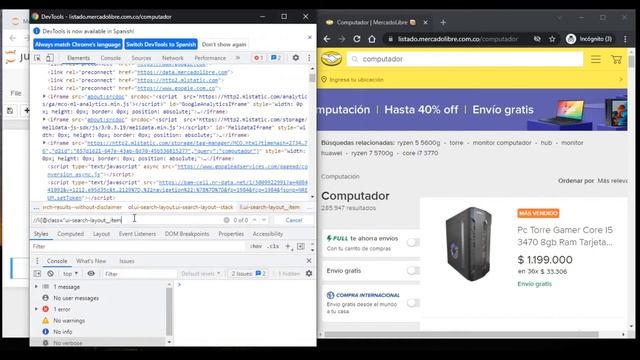
Task: Toggle element state :hov button
Action: point(256,247)
